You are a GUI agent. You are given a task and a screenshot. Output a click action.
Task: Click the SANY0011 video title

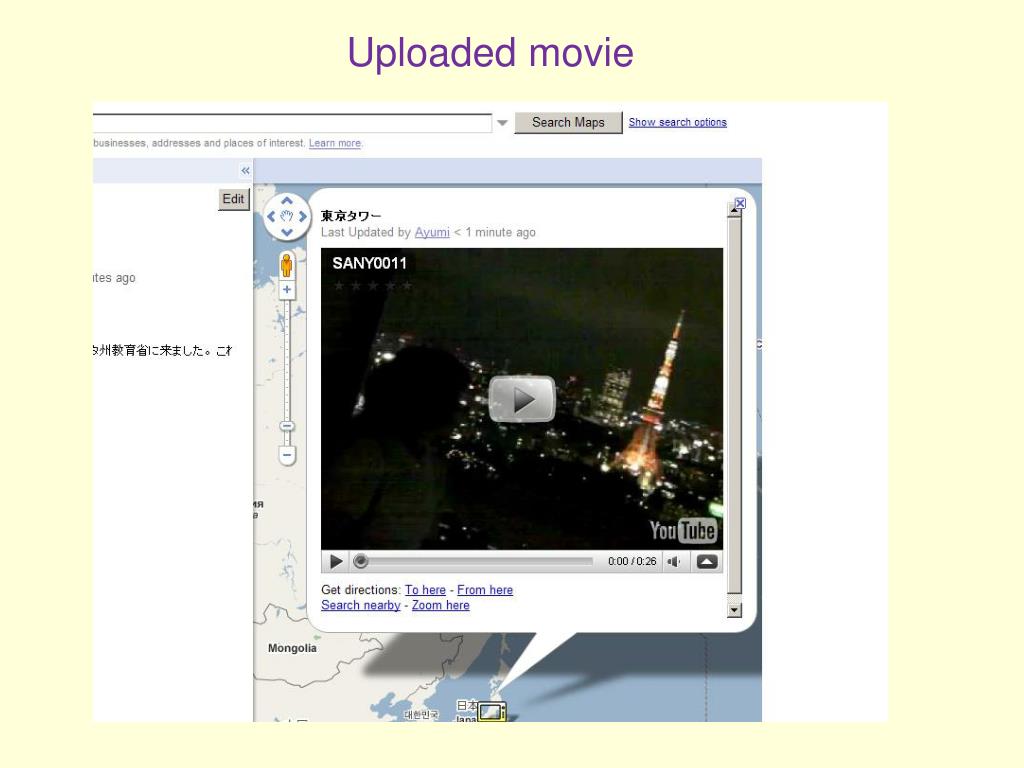pos(370,263)
